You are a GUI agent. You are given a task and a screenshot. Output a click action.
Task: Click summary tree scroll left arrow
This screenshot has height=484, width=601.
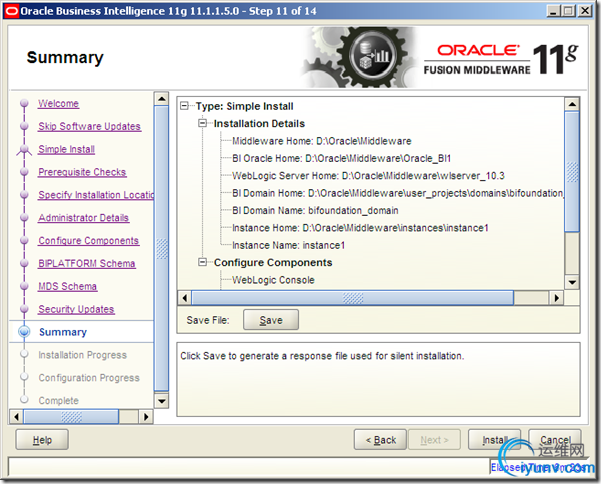point(185,298)
